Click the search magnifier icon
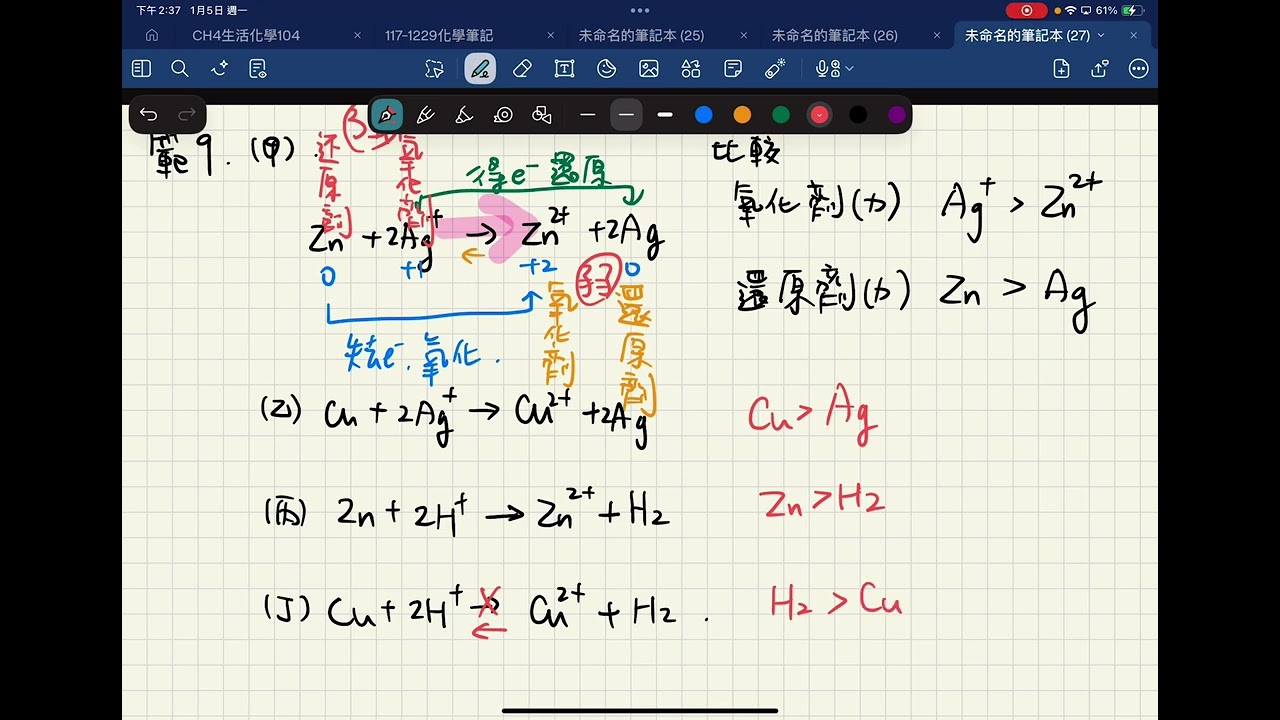The width and height of the screenshot is (1280, 720). click(180, 69)
